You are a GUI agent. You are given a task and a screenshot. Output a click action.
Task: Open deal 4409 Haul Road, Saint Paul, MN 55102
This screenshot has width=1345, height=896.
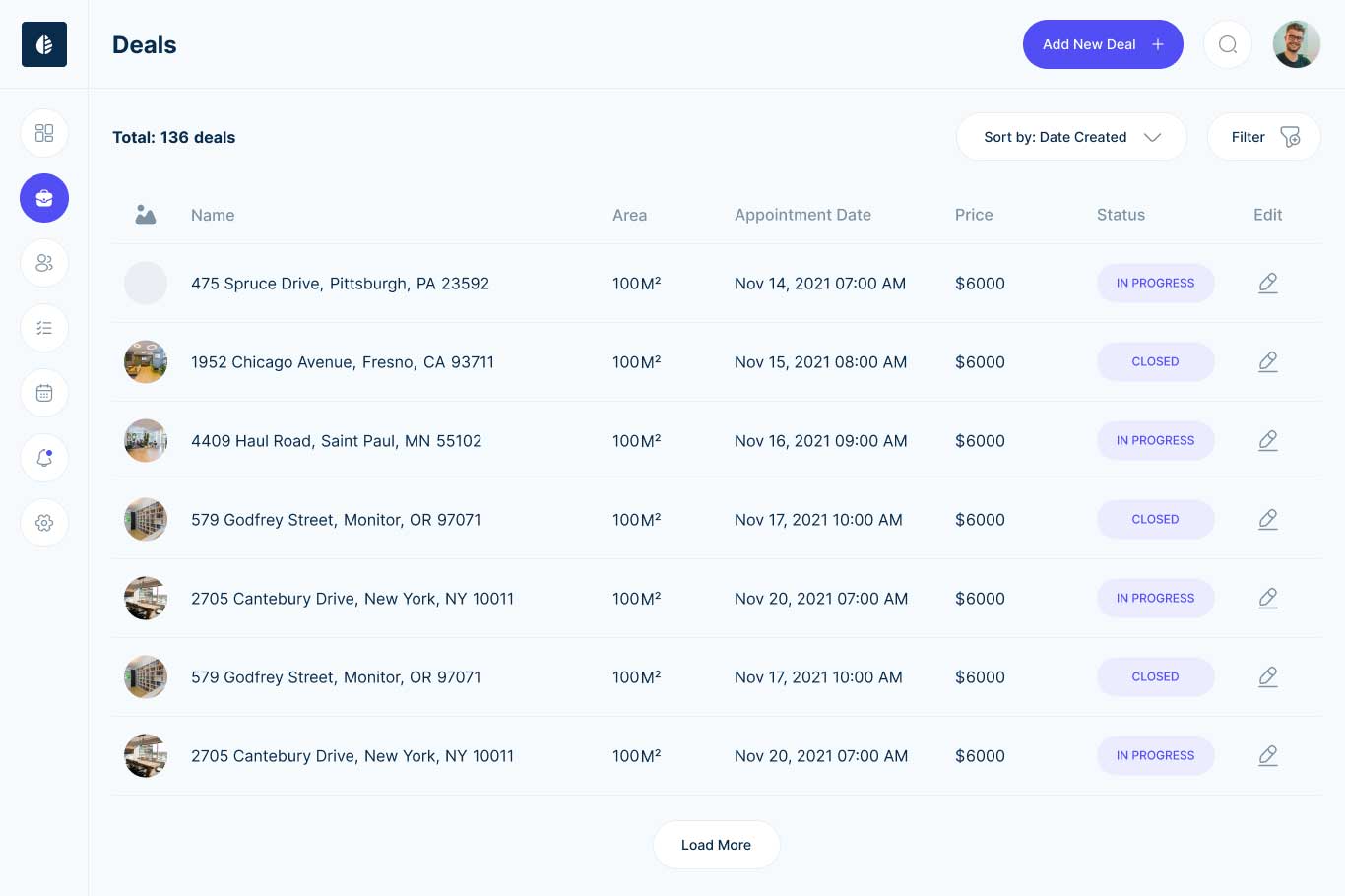pyautogui.click(x=337, y=441)
